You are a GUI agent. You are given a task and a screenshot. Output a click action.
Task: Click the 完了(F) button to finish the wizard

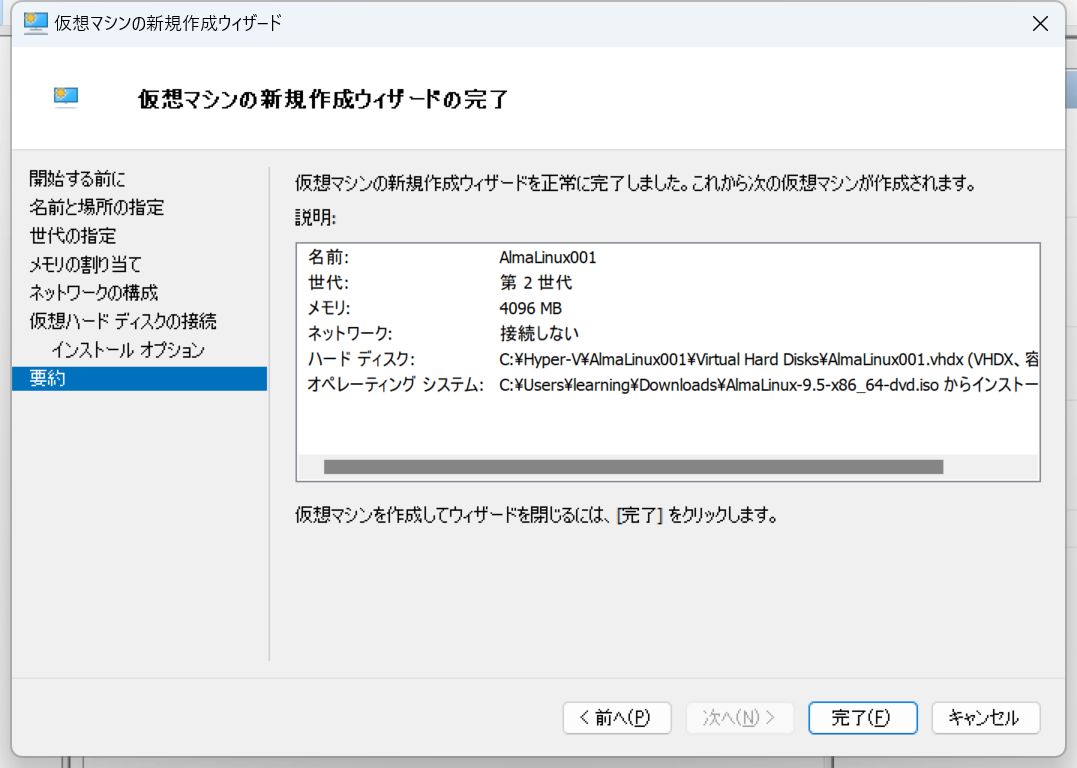(862, 718)
